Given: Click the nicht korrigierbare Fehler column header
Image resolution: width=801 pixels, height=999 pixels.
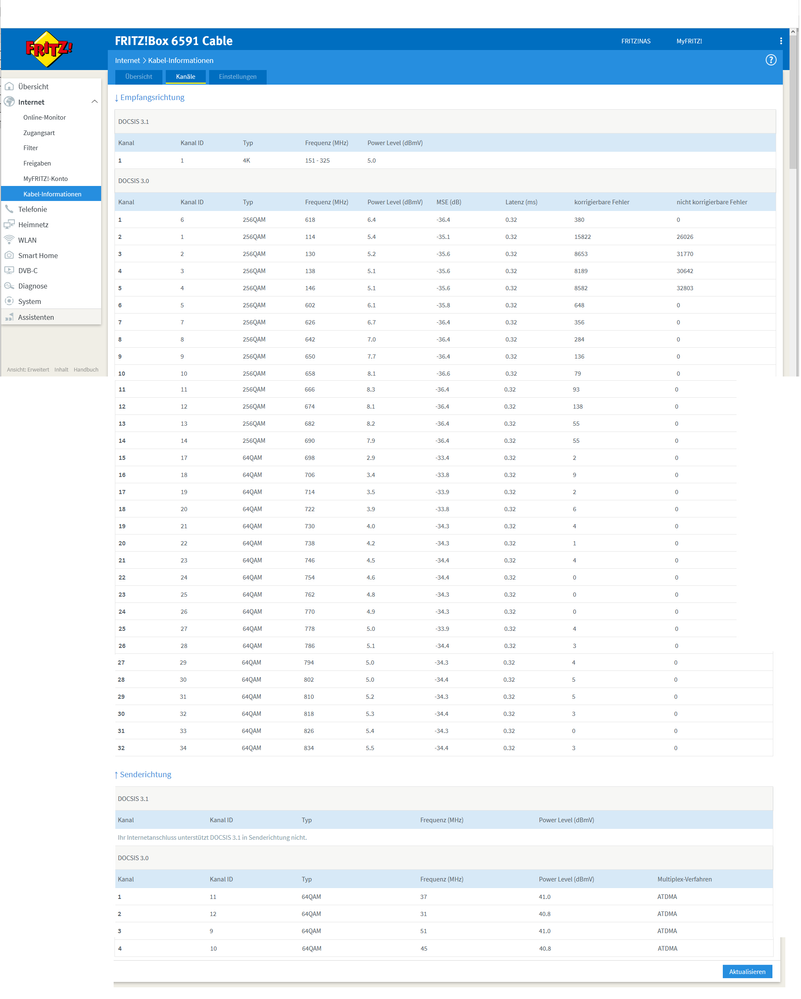Looking at the screenshot, I should click(712, 202).
